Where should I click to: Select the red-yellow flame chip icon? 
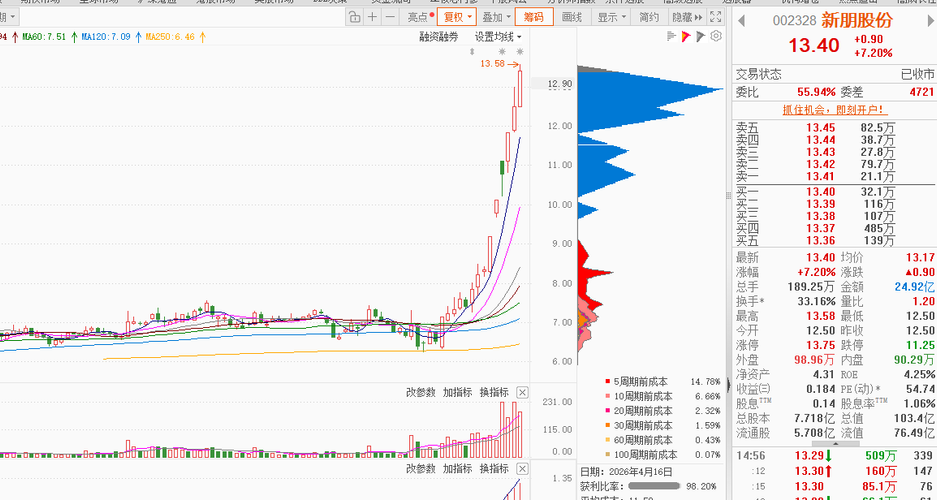[x=685, y=36]
